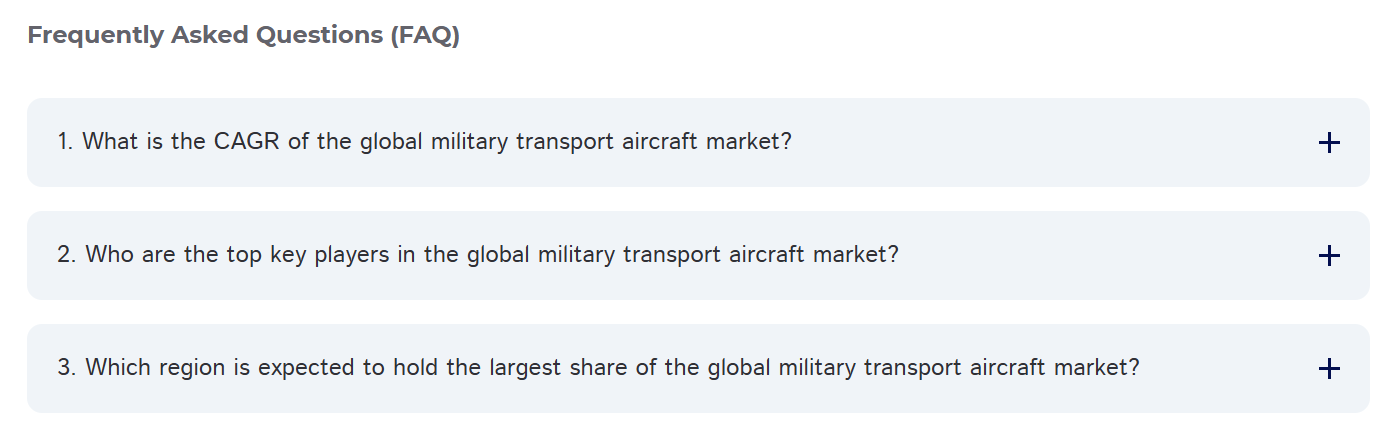Screen dimensions: 1395x438
Task: Click empty area of the first FAQ panel
Action: tap(1050, 143)
